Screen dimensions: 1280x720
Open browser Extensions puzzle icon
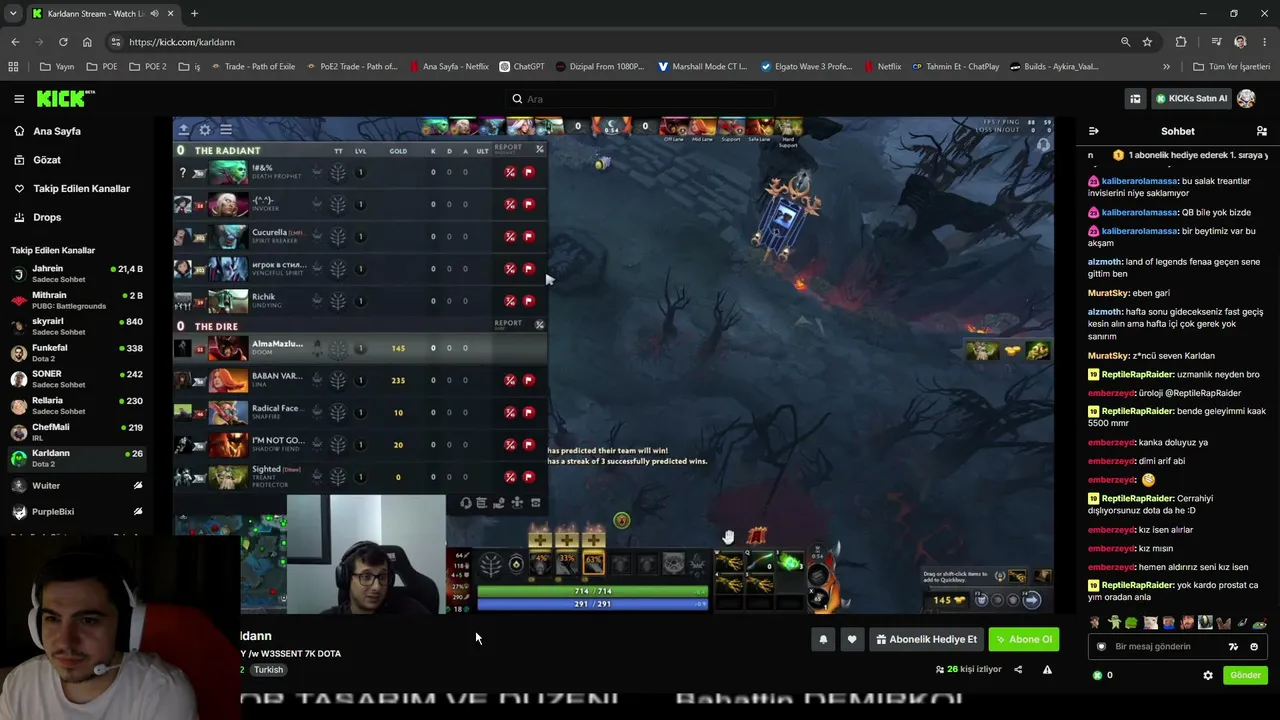[1181, 42]
